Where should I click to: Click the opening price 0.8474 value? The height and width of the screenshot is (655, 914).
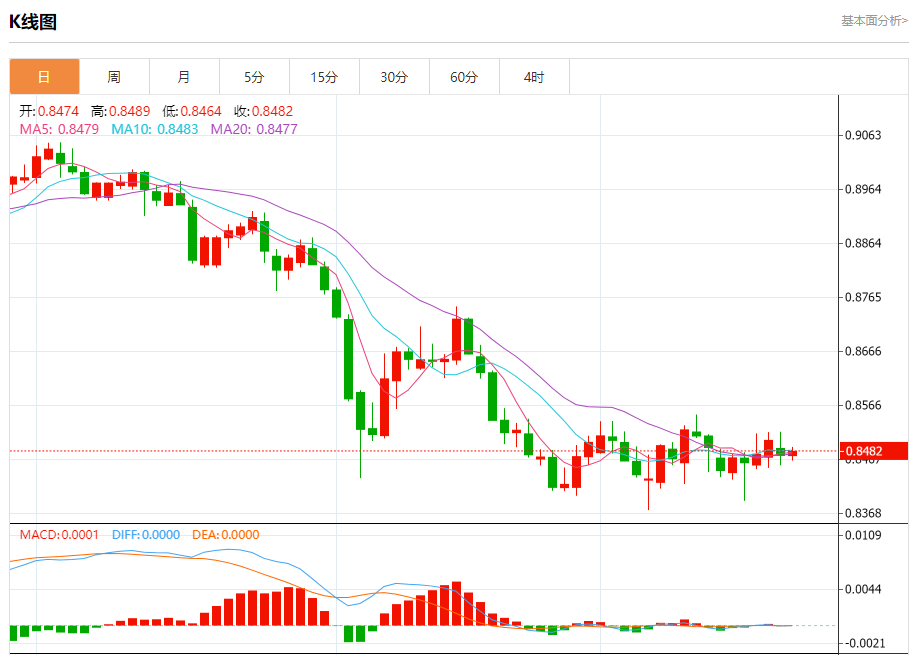point(58,111)
